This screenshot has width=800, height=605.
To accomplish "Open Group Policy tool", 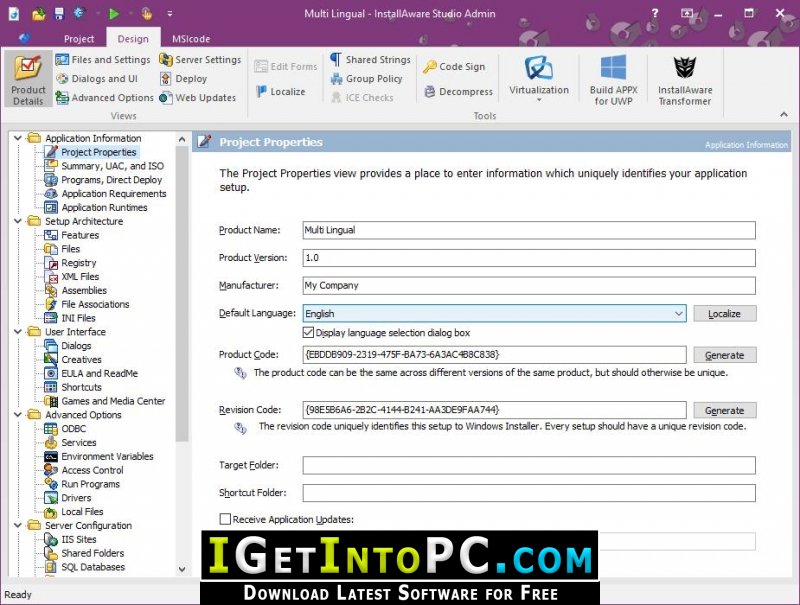I will [367, 79].
